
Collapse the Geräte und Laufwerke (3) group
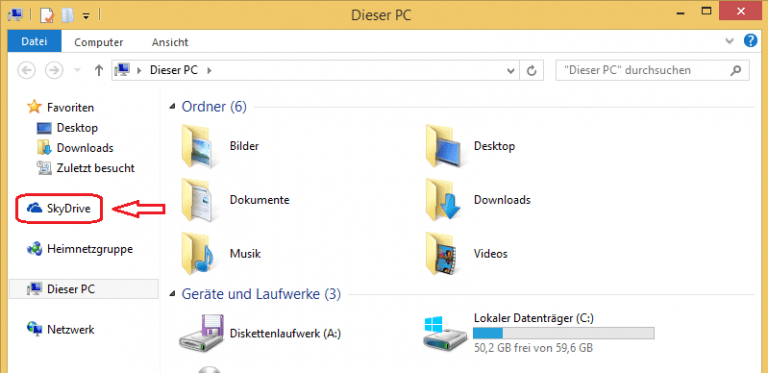point(172,294)
